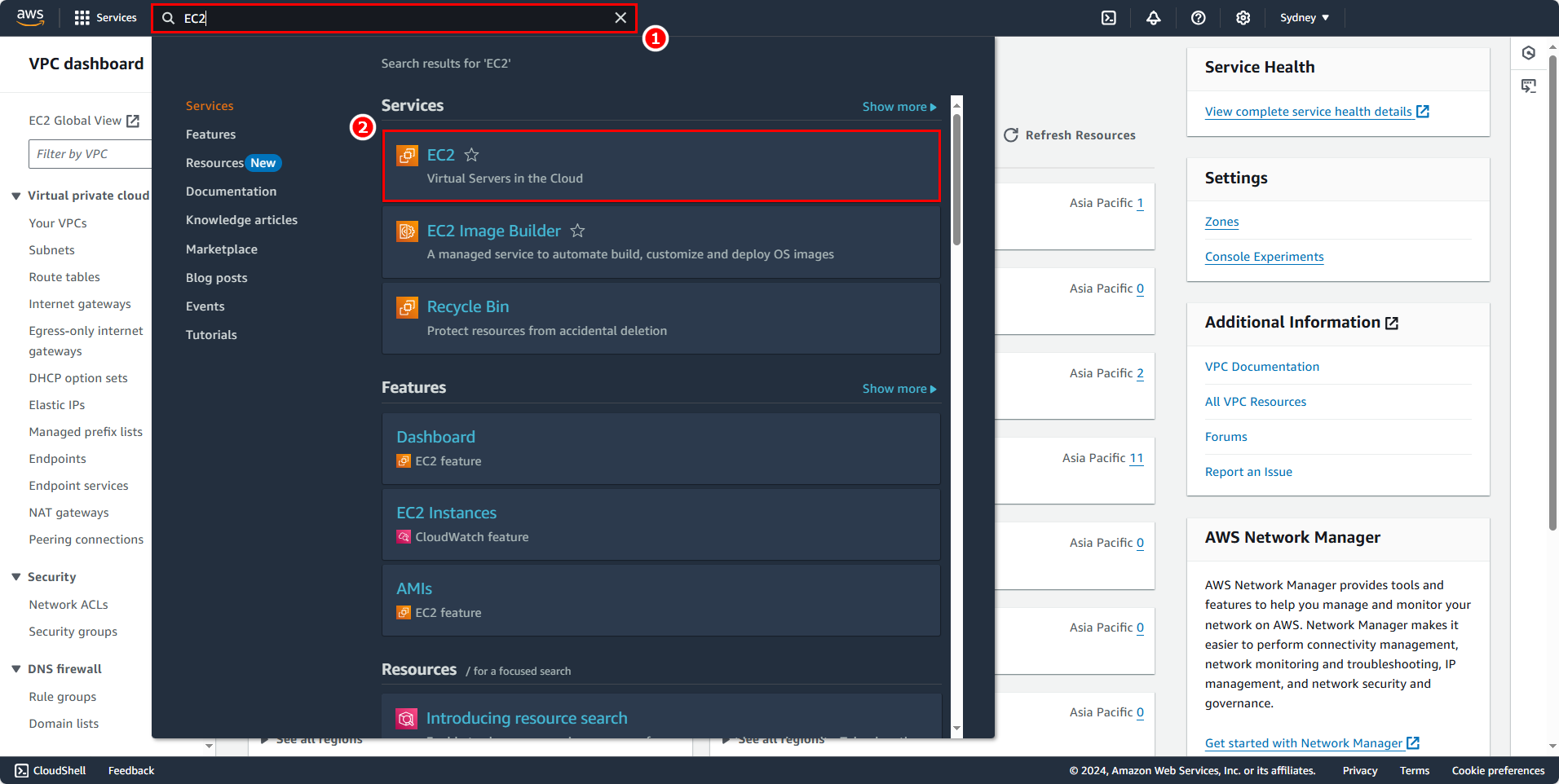Open Subnets in sidebar

pos(51,250)
